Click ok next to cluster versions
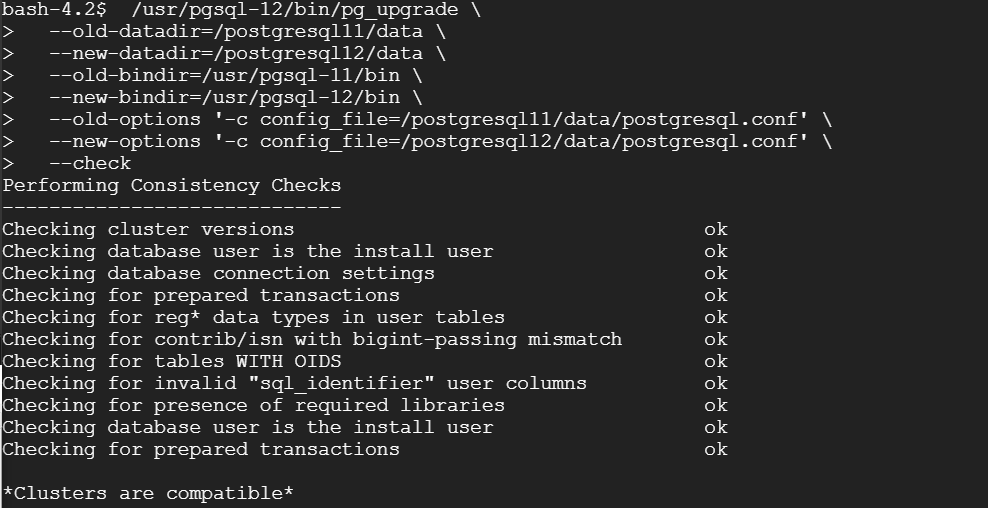 (x=716, y=229)
